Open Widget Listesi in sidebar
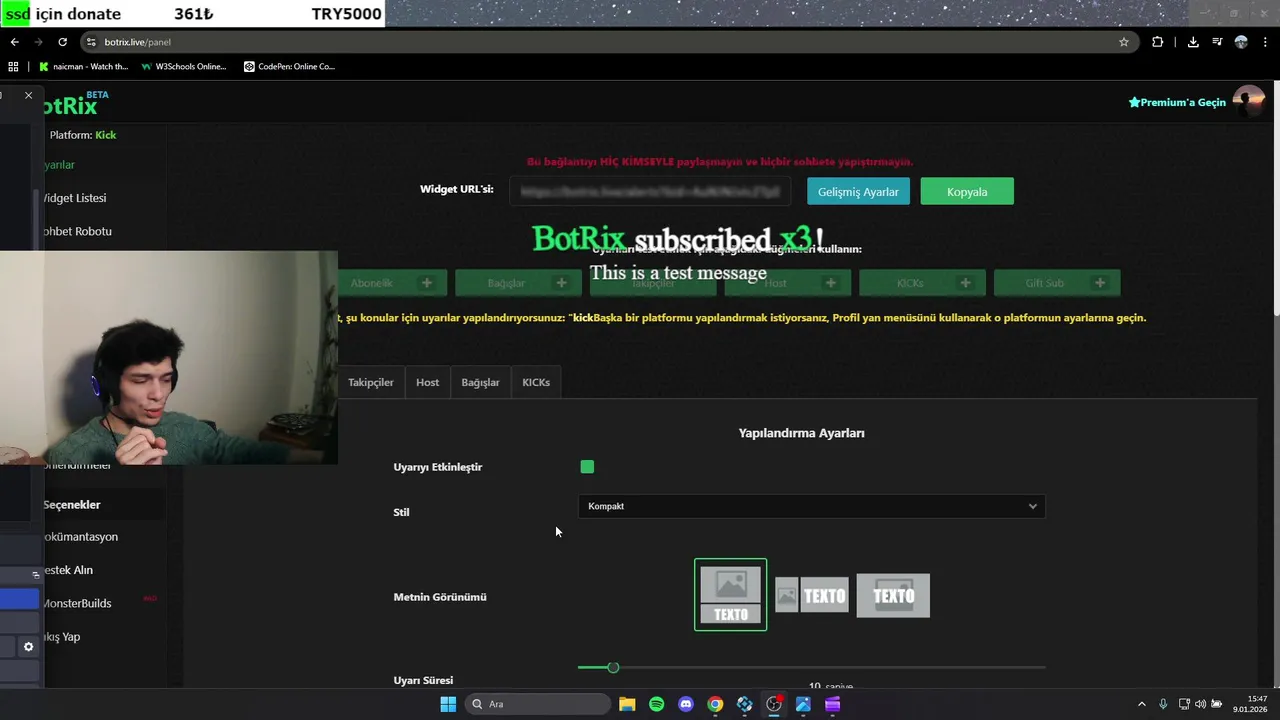The width and height of the screenshot is (1280, 720). pos(74,198)
